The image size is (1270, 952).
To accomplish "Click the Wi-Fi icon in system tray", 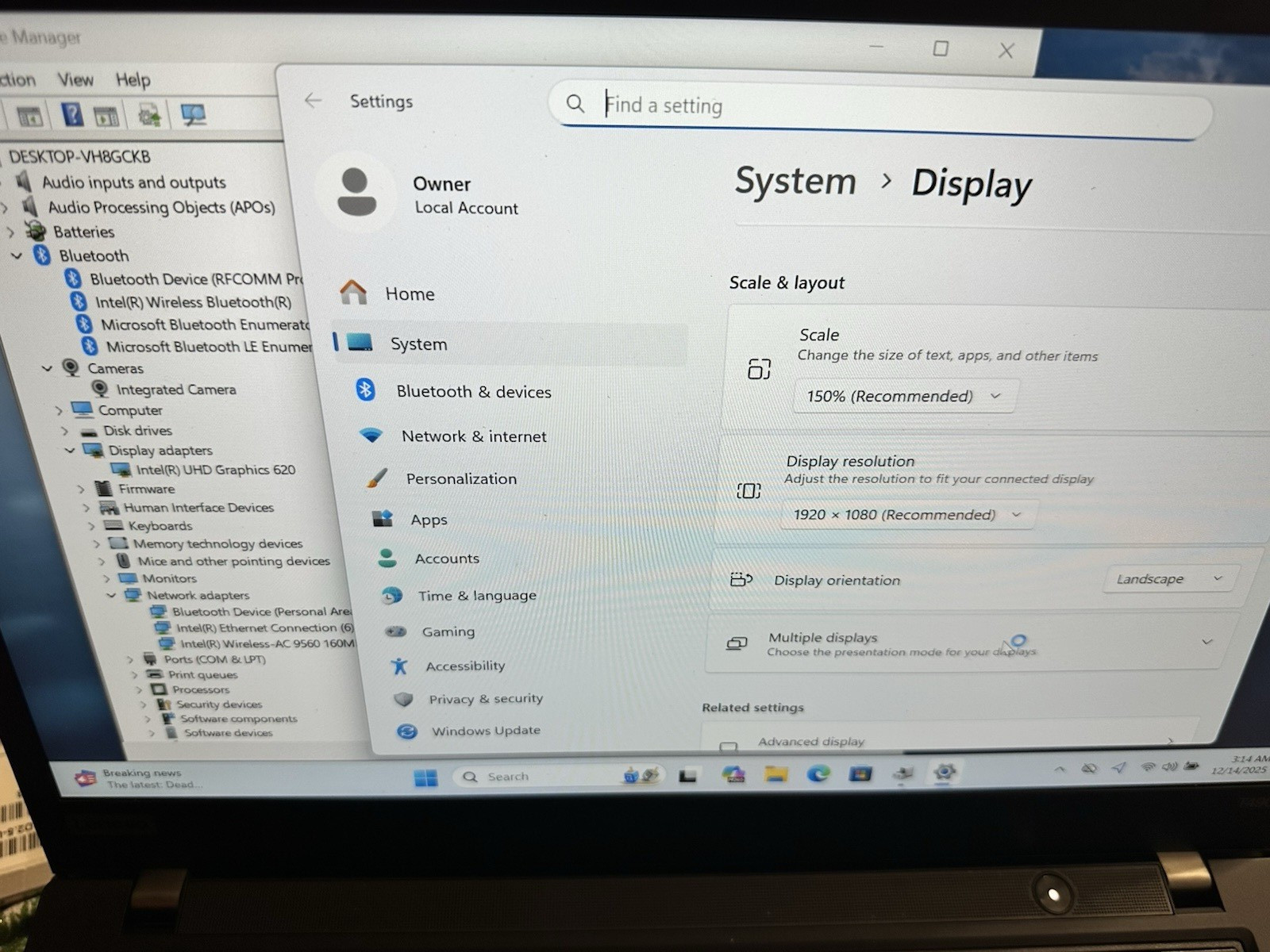I will 1148,767.
